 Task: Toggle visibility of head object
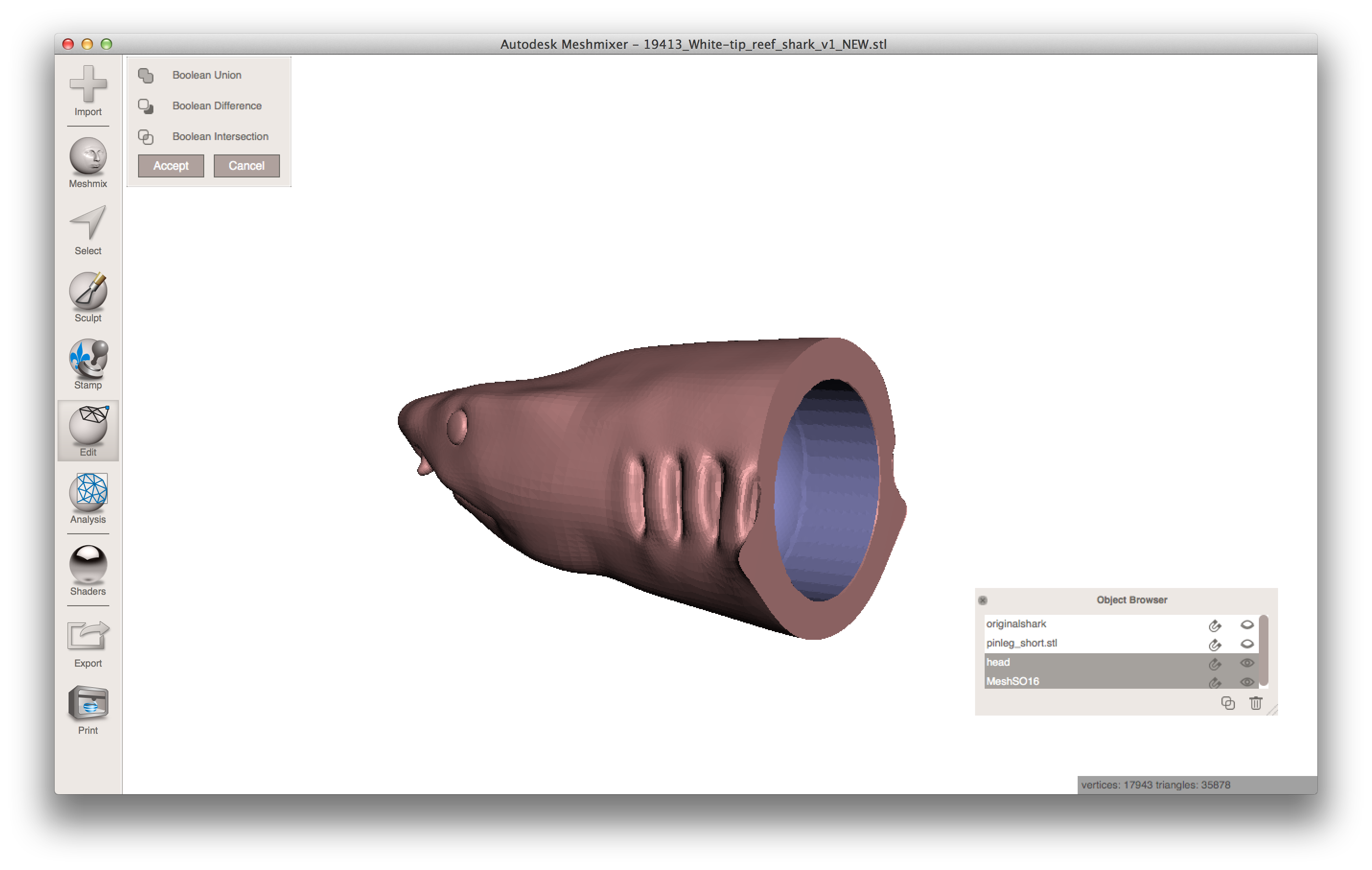click(1247, 663)
